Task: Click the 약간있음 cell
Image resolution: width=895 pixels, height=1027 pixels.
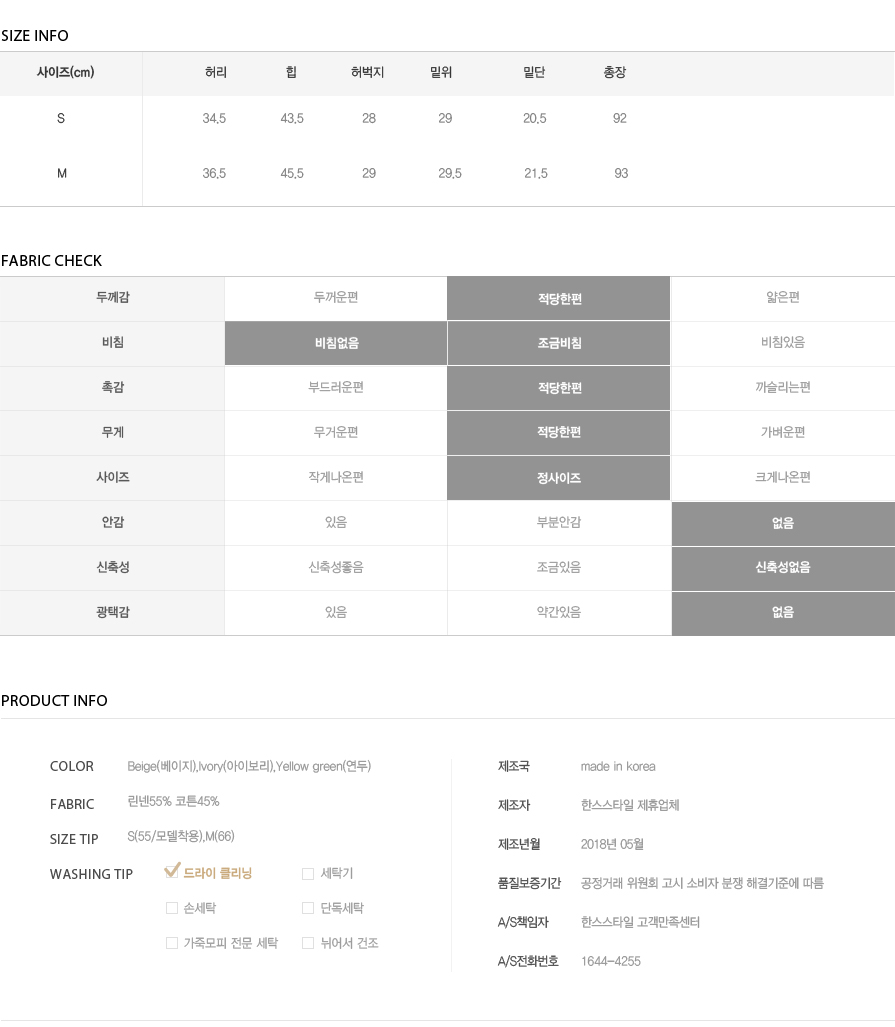Action: pos(559,612)
